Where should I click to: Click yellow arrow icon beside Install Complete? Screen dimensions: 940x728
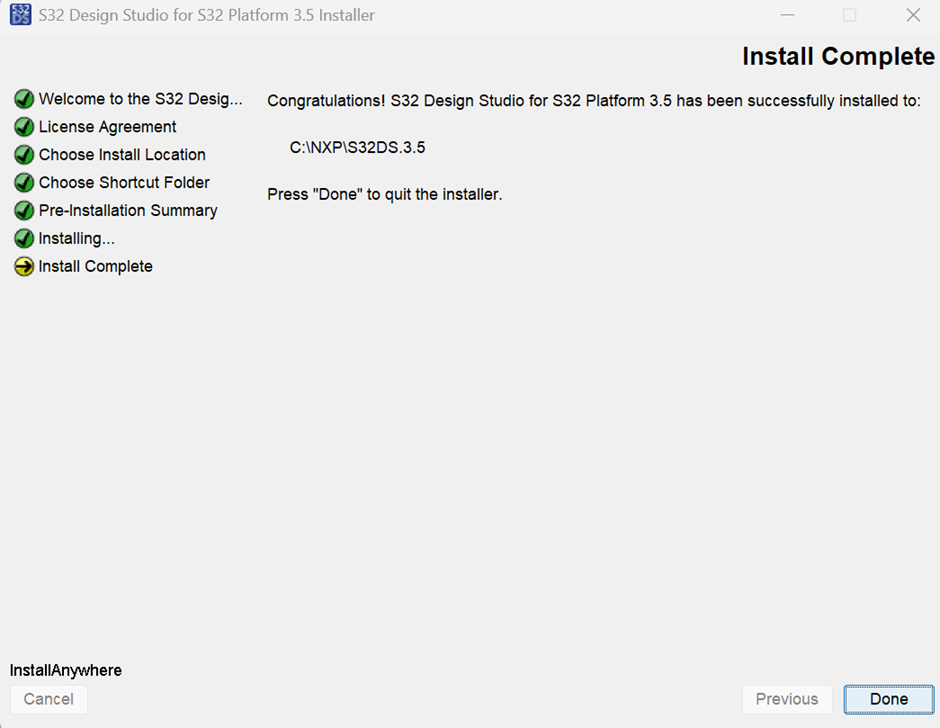tap(24, 266)
